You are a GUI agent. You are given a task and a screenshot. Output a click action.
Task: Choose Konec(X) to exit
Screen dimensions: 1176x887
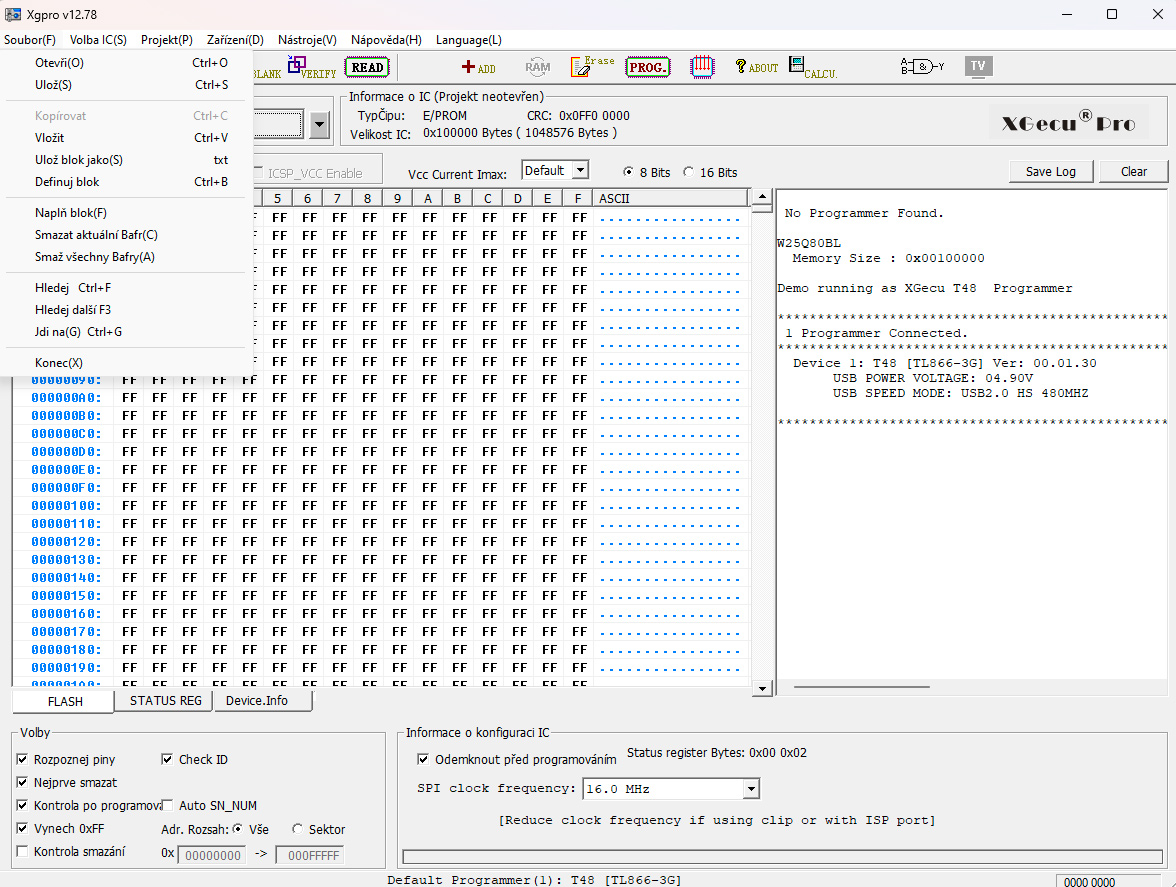(x=126, y=363)
